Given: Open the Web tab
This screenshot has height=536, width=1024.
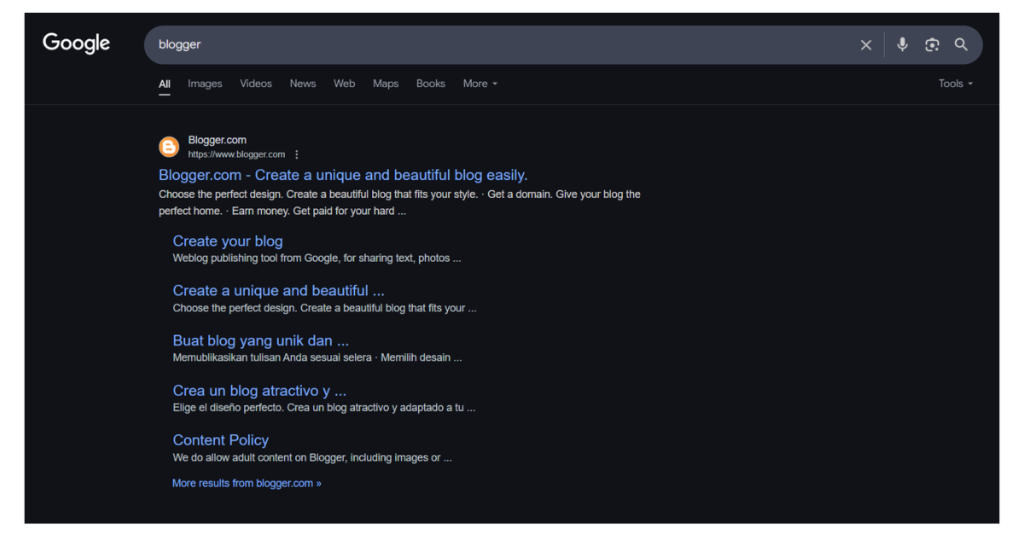Looking at the screenshot, I should (x=344, y=84).
